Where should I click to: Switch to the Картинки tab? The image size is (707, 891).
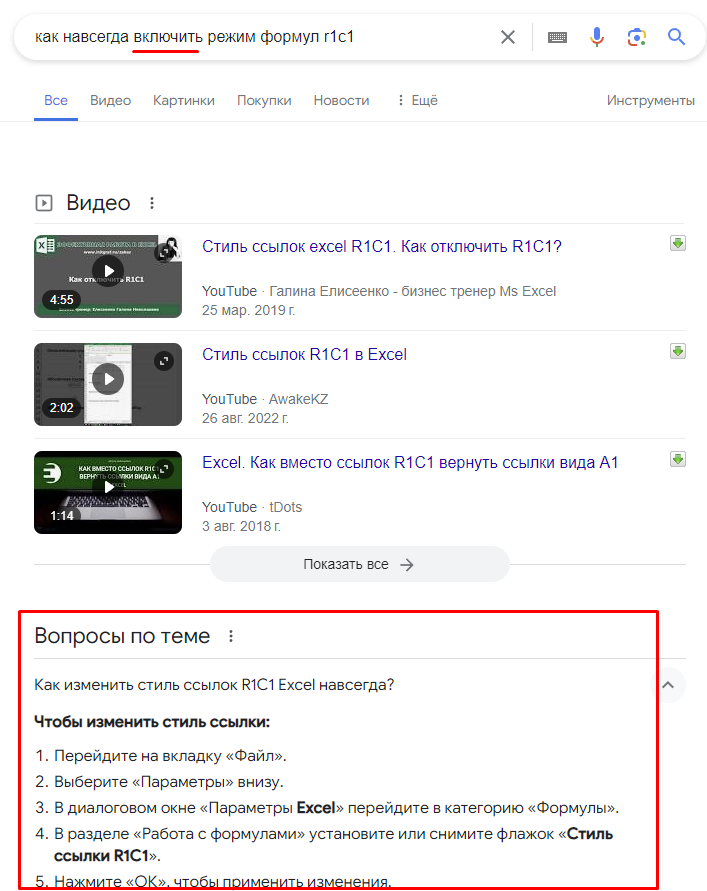click(x=184, y=100)
